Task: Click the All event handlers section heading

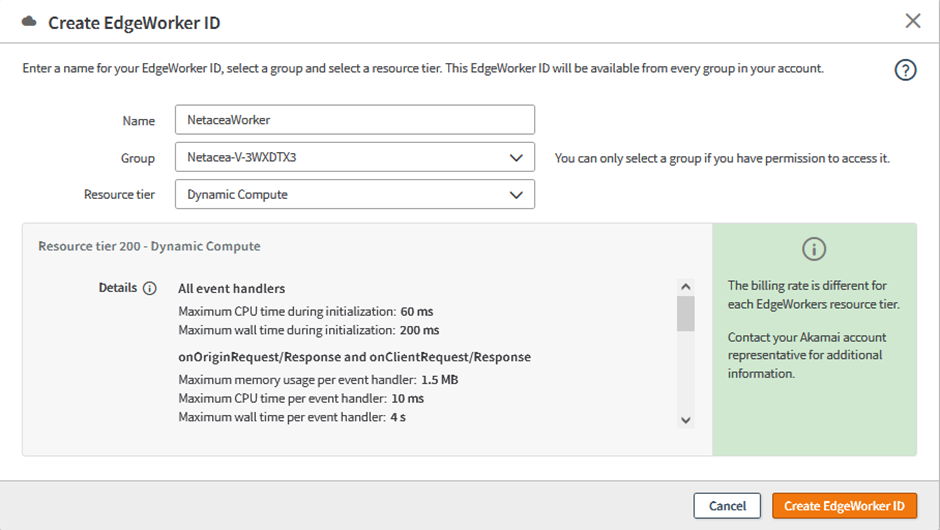Action: tap(231, 289)
